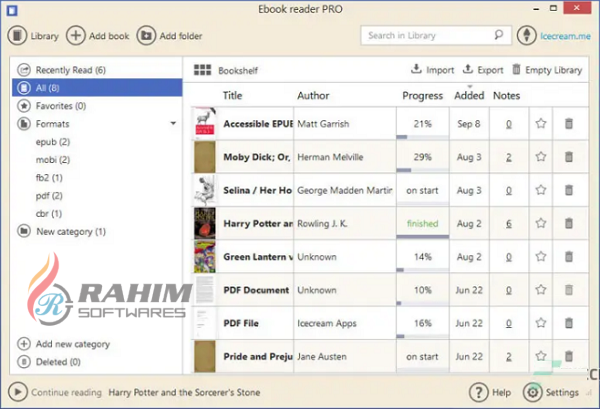Click the icecream.me link
This screenshot has width=600, height=409.
pyautogui.click(x=565, y=36)
